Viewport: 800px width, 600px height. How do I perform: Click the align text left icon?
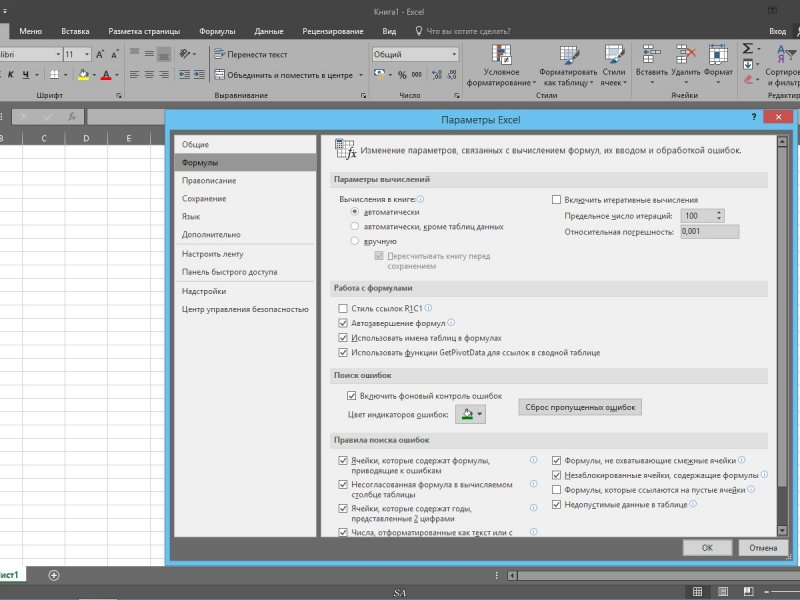[x=134, y=74]
